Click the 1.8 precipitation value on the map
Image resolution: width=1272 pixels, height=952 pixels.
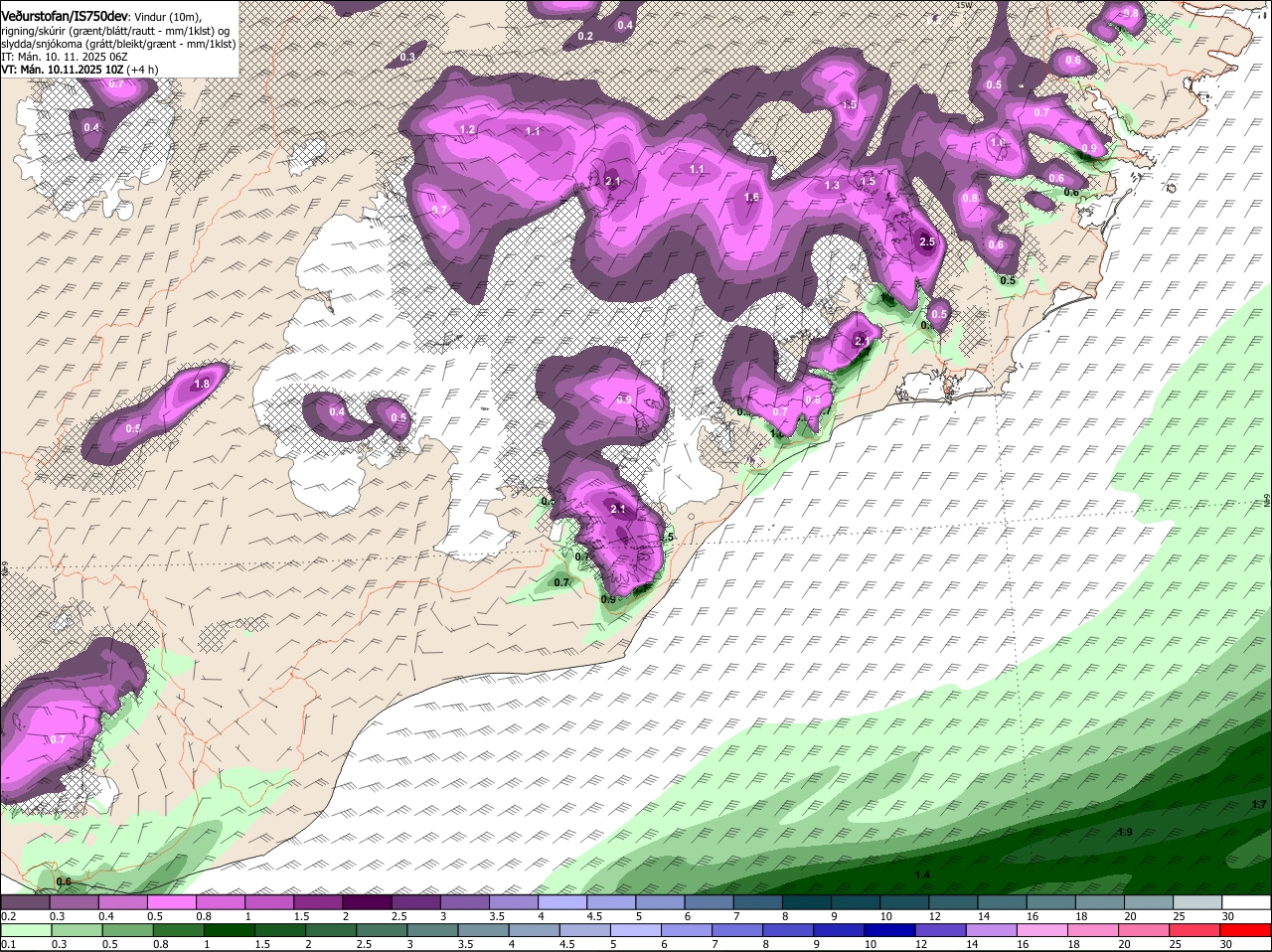(202, 385)
